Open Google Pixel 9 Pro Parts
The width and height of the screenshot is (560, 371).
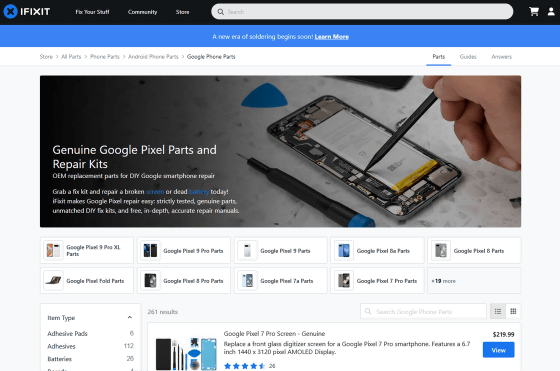click(184, 250)
